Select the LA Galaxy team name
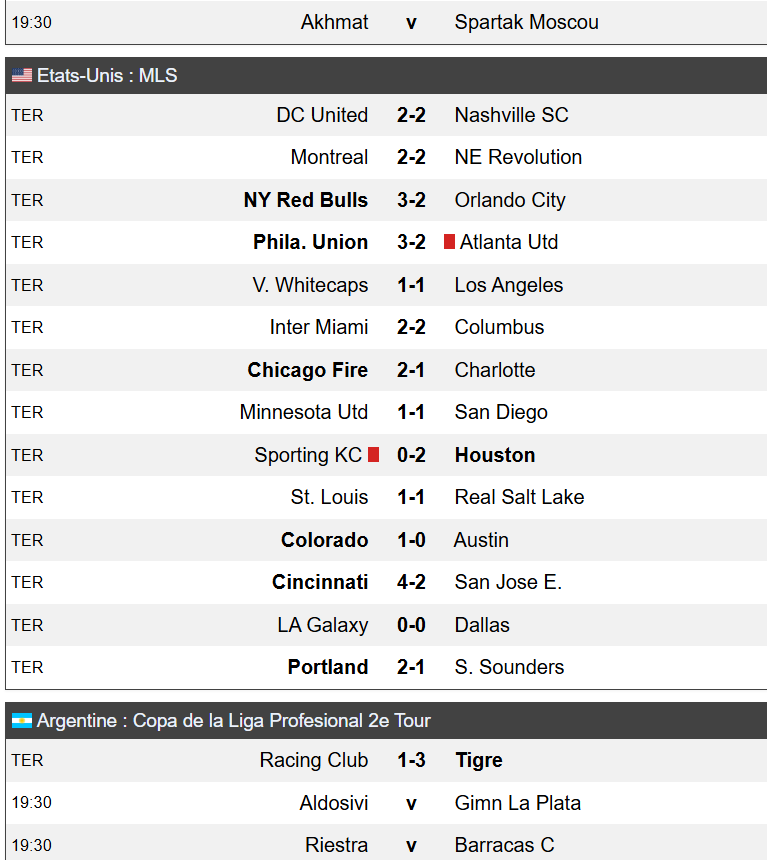Screen dimensions: 767x860 coord(323,625)
